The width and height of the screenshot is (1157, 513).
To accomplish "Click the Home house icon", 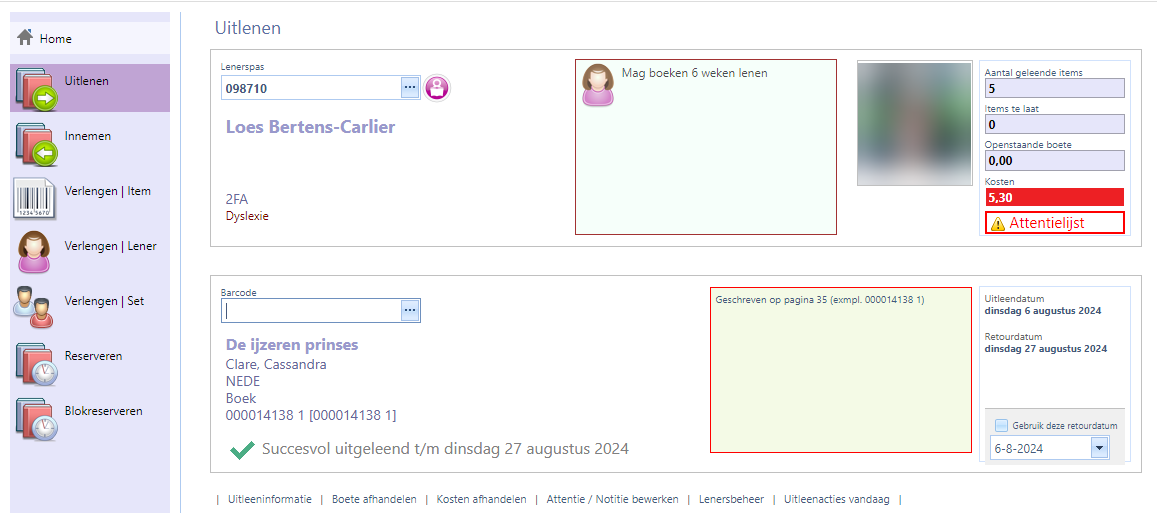I will coord(25,38).
